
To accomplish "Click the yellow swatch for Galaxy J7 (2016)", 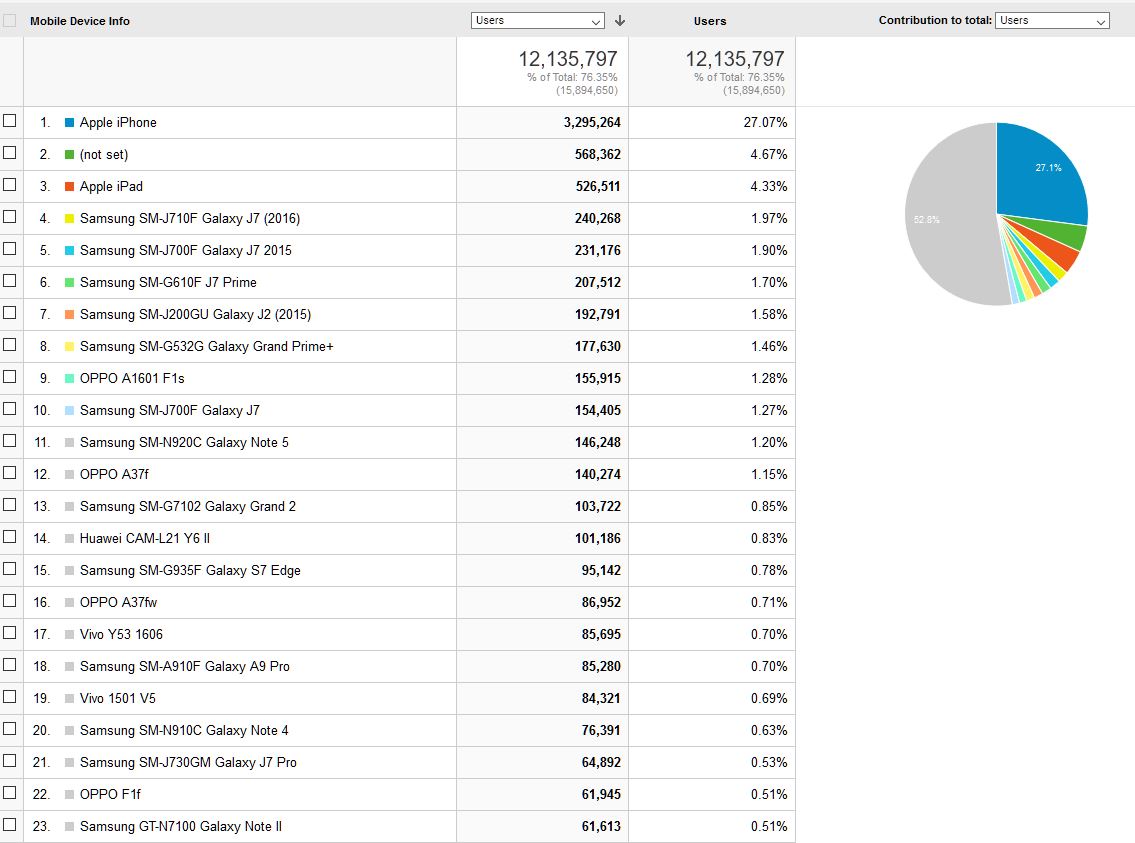I will 69,219.
